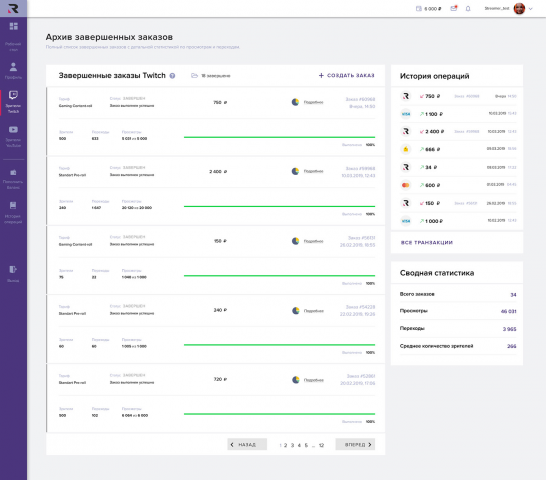Go to page 5 in pagination
Screen dimensions: 546x480
tap(306, 445)
